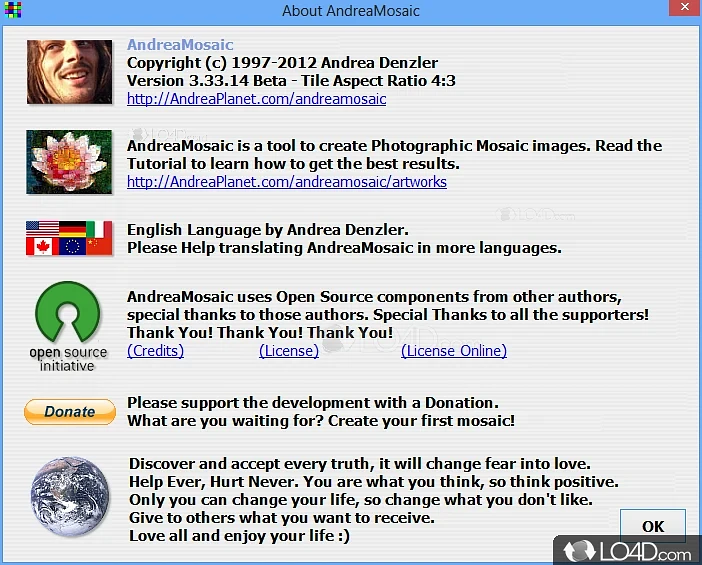
Task: Open the (License Online) link
Action: click(454, 351)
